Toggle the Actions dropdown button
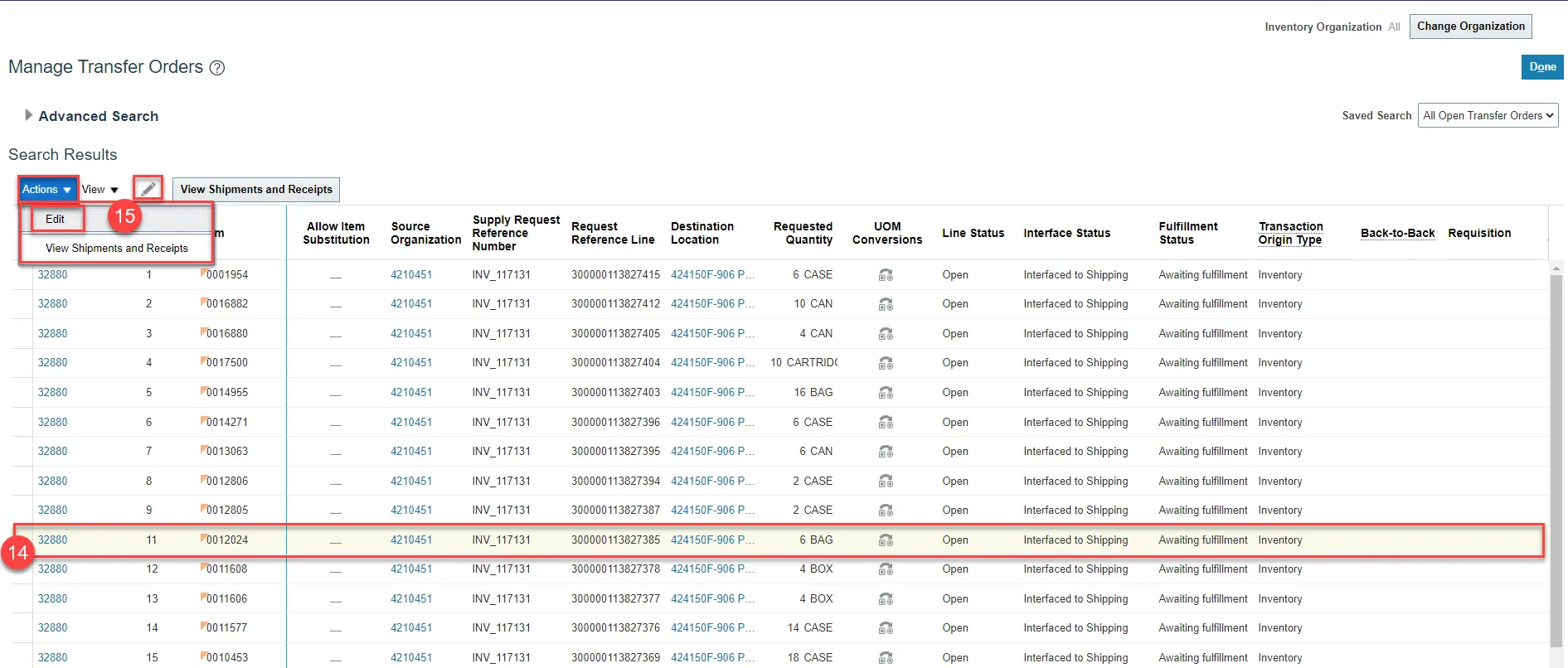1568x668 pixels. (x=47, y=190)
